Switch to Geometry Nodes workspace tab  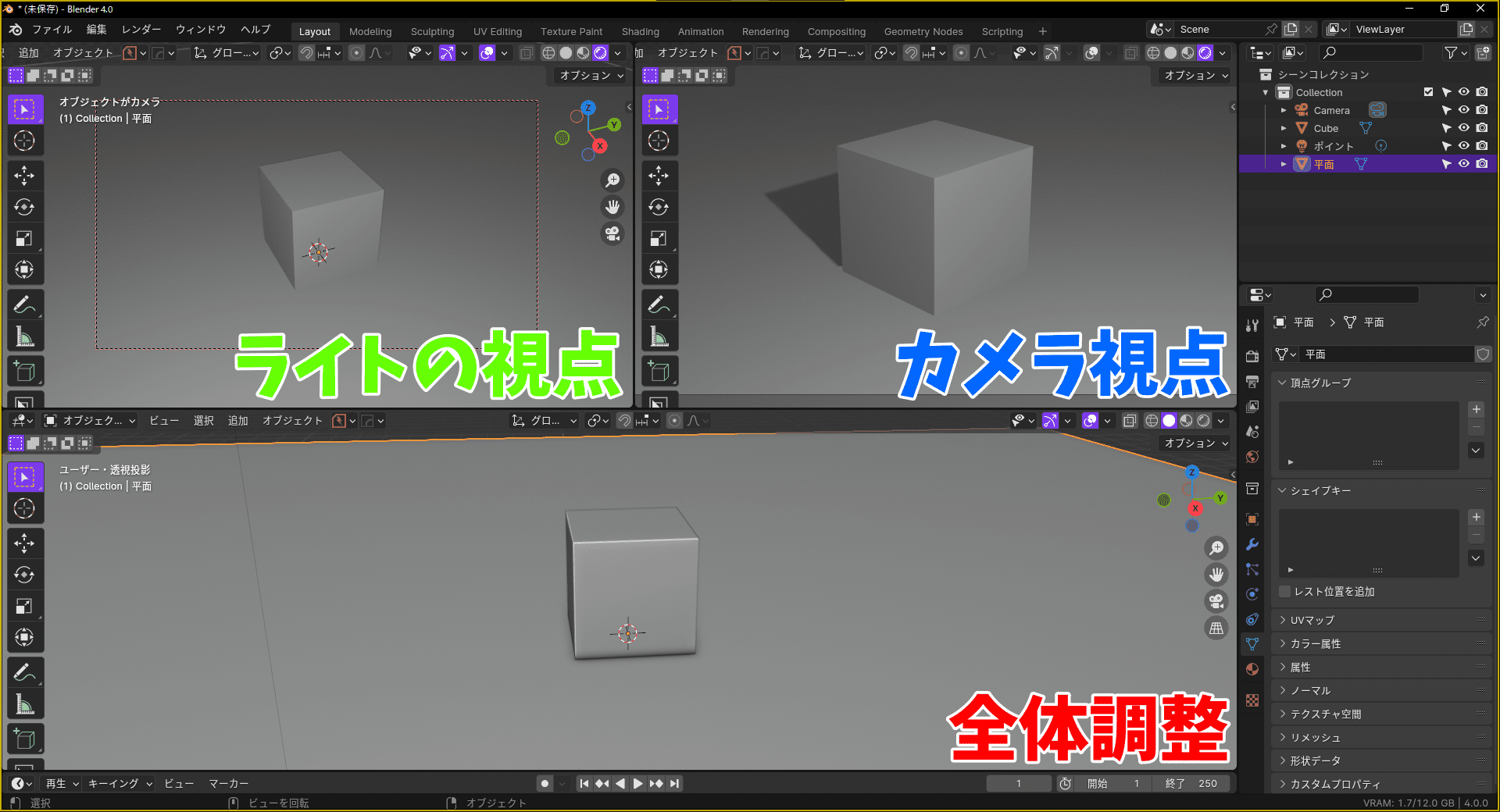tap(923, 31)
